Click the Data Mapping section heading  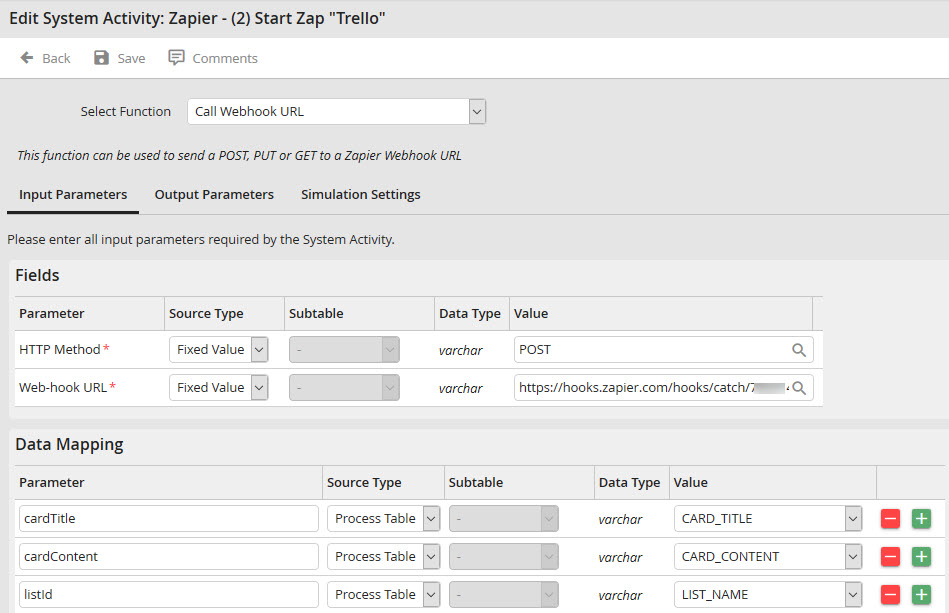pyautogui.click(x=70, y=445)
